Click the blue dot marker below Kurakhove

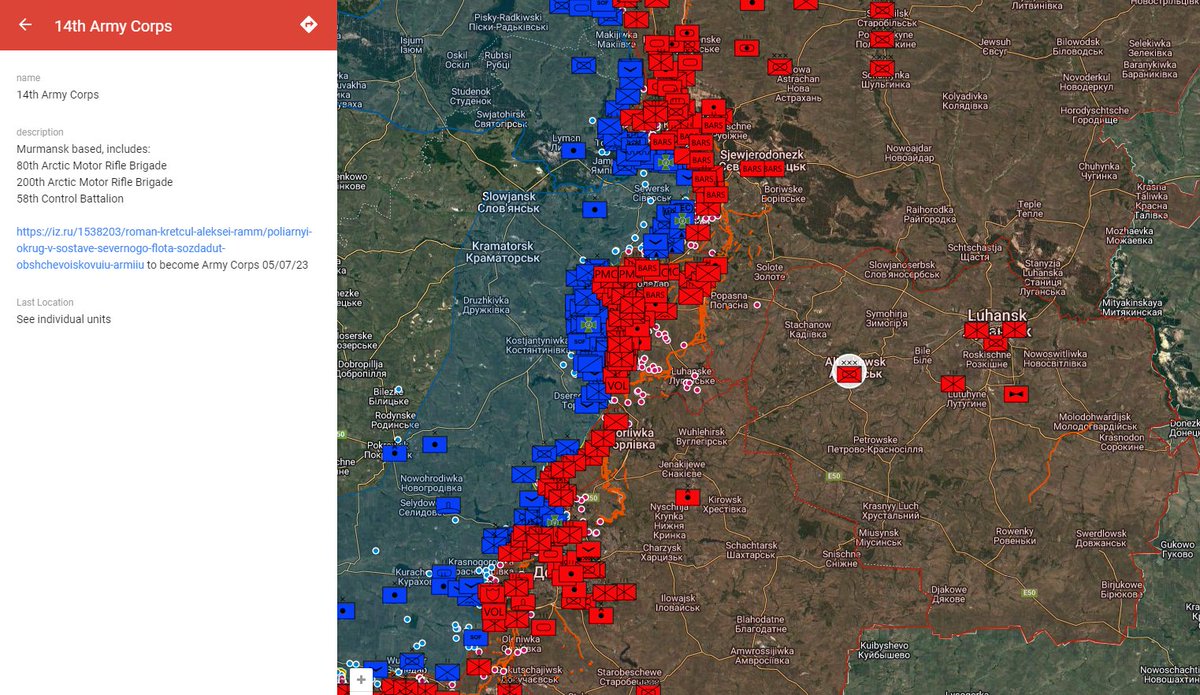coord(395,595)
